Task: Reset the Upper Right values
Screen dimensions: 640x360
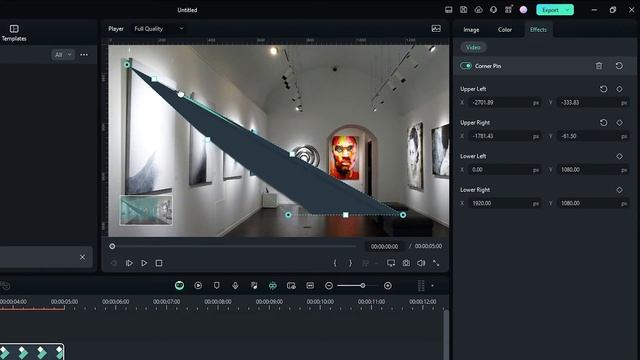Action: pyautogui.click(x=604, y=122)
